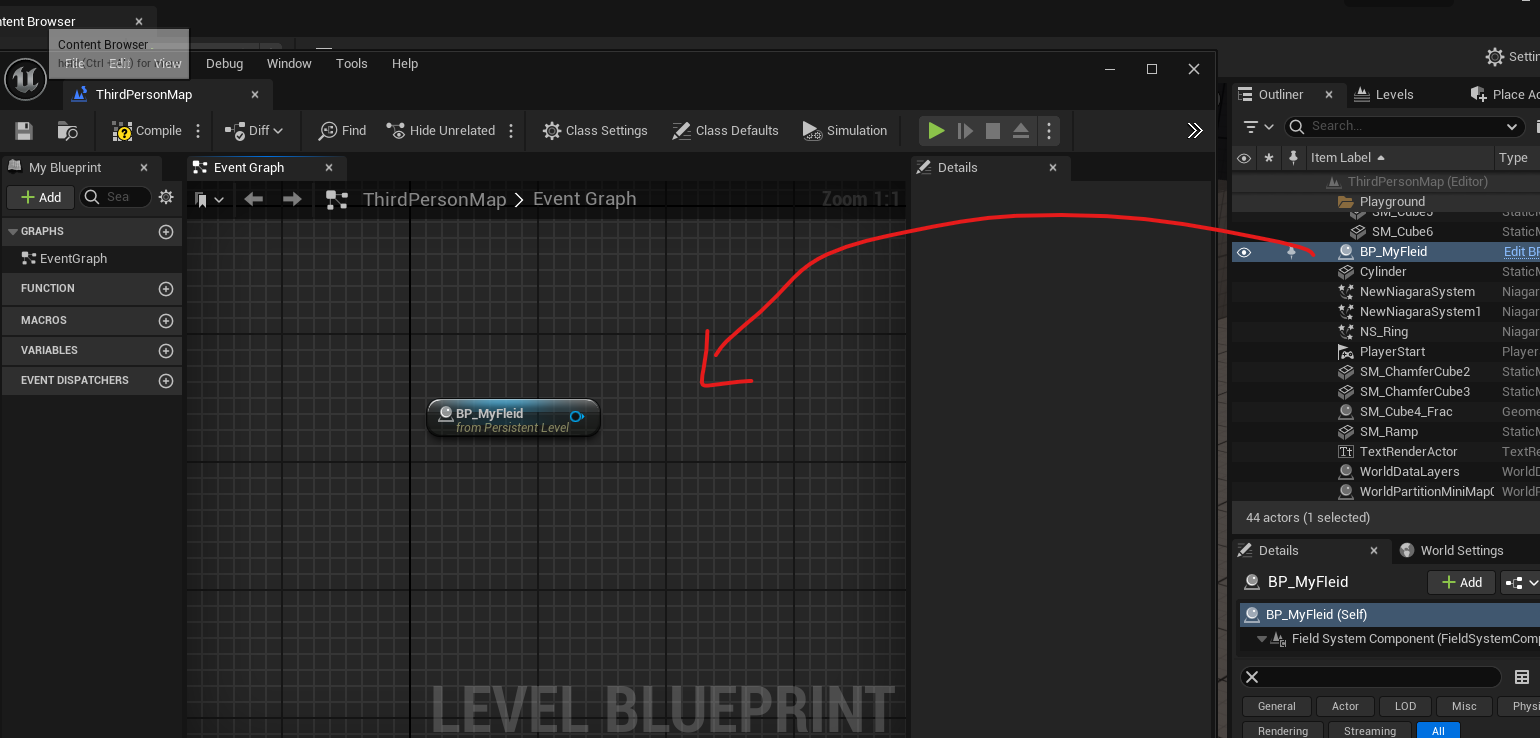Click the My Blueprint search field
This screenshot has width=1540, height=738.
click(x=115, y=198)
